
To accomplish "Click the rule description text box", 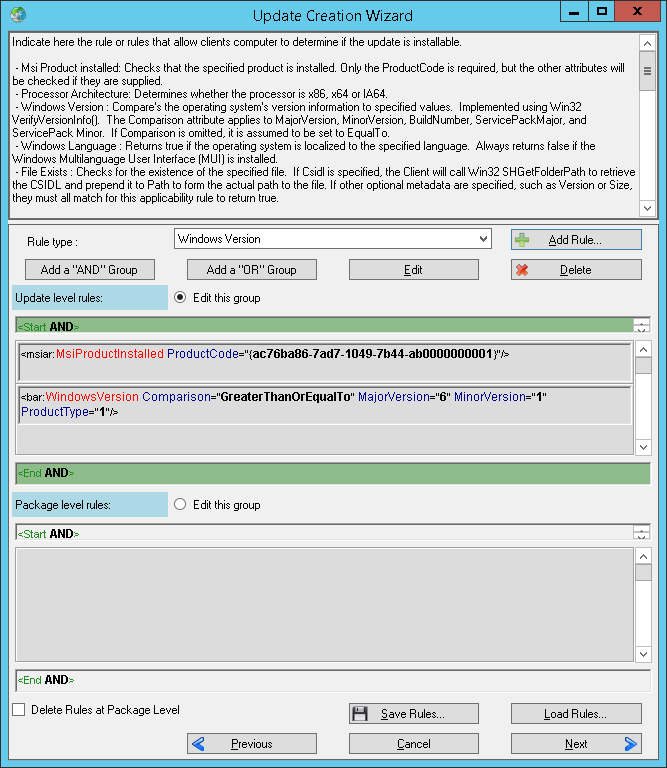I will pos(324,125).
